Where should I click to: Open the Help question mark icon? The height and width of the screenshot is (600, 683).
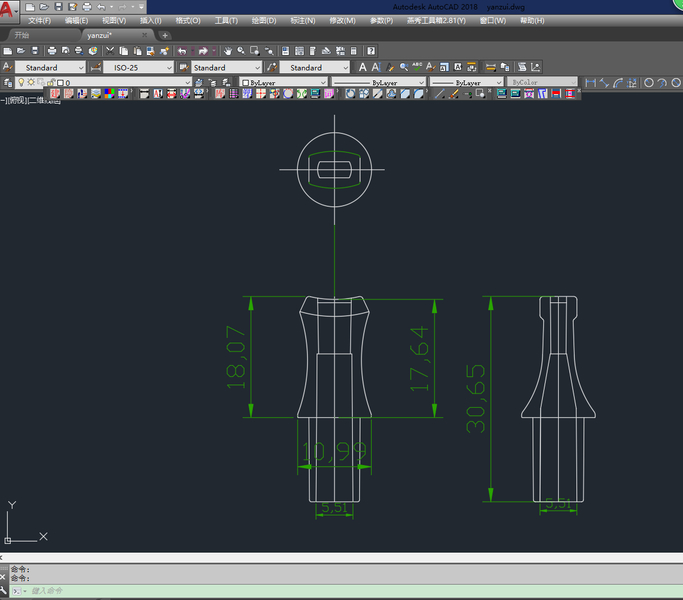click(x=371, y=51)
